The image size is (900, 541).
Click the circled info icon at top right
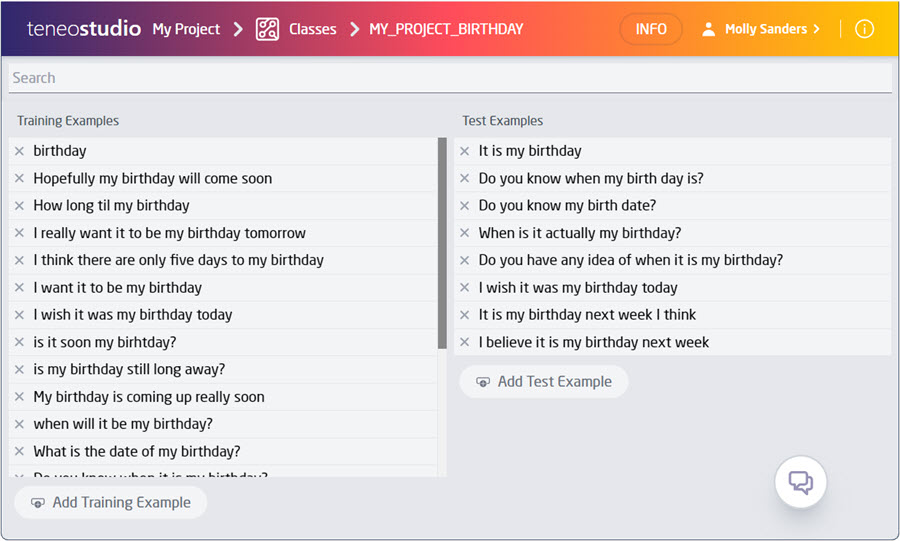click(865, 29)
